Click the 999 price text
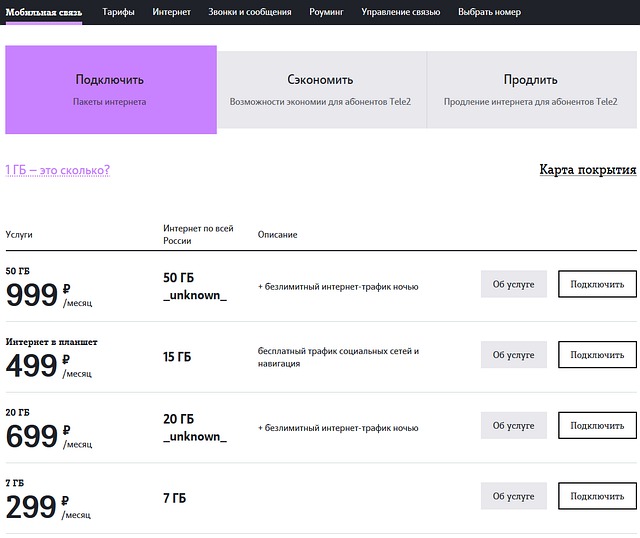 32,295
